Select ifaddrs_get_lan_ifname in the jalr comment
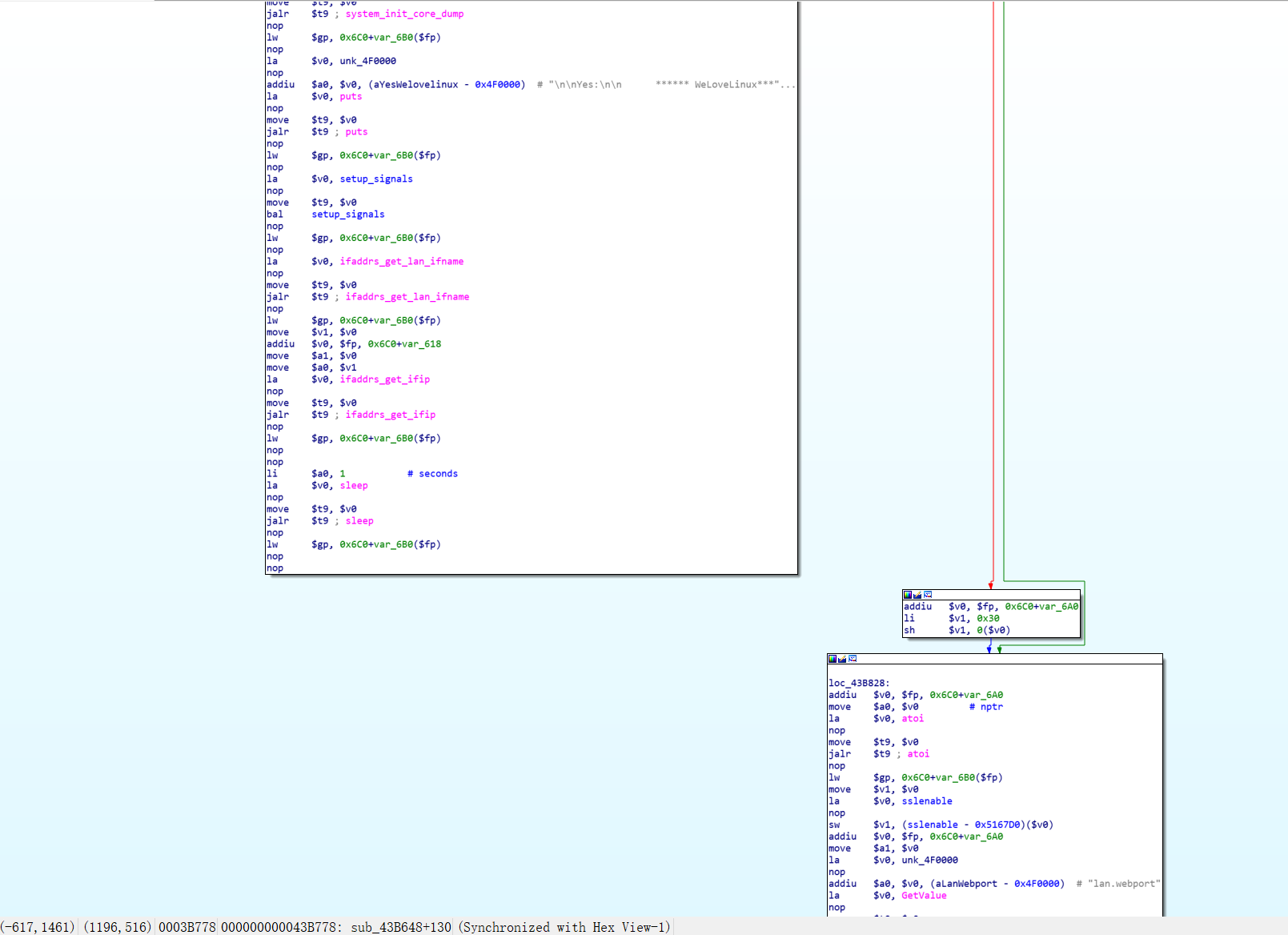Screen dimensions: 1288x935 click(407, 296)
